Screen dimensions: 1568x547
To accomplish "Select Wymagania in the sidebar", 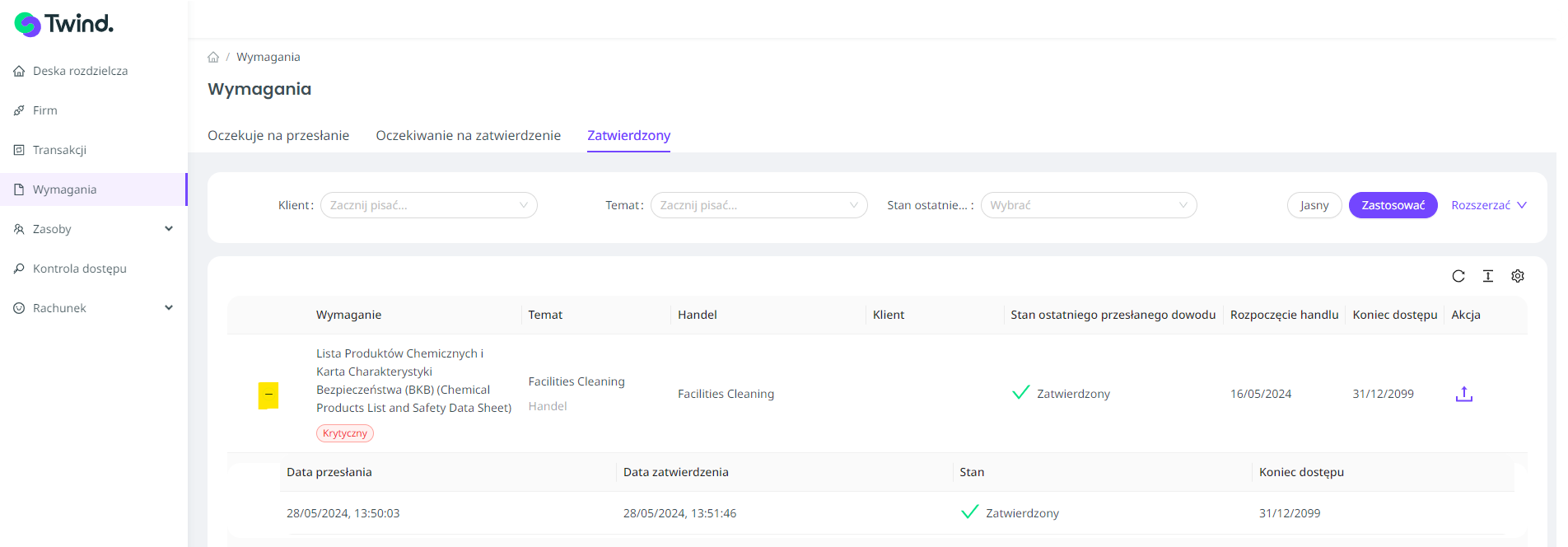I will (x=93, y=189).
